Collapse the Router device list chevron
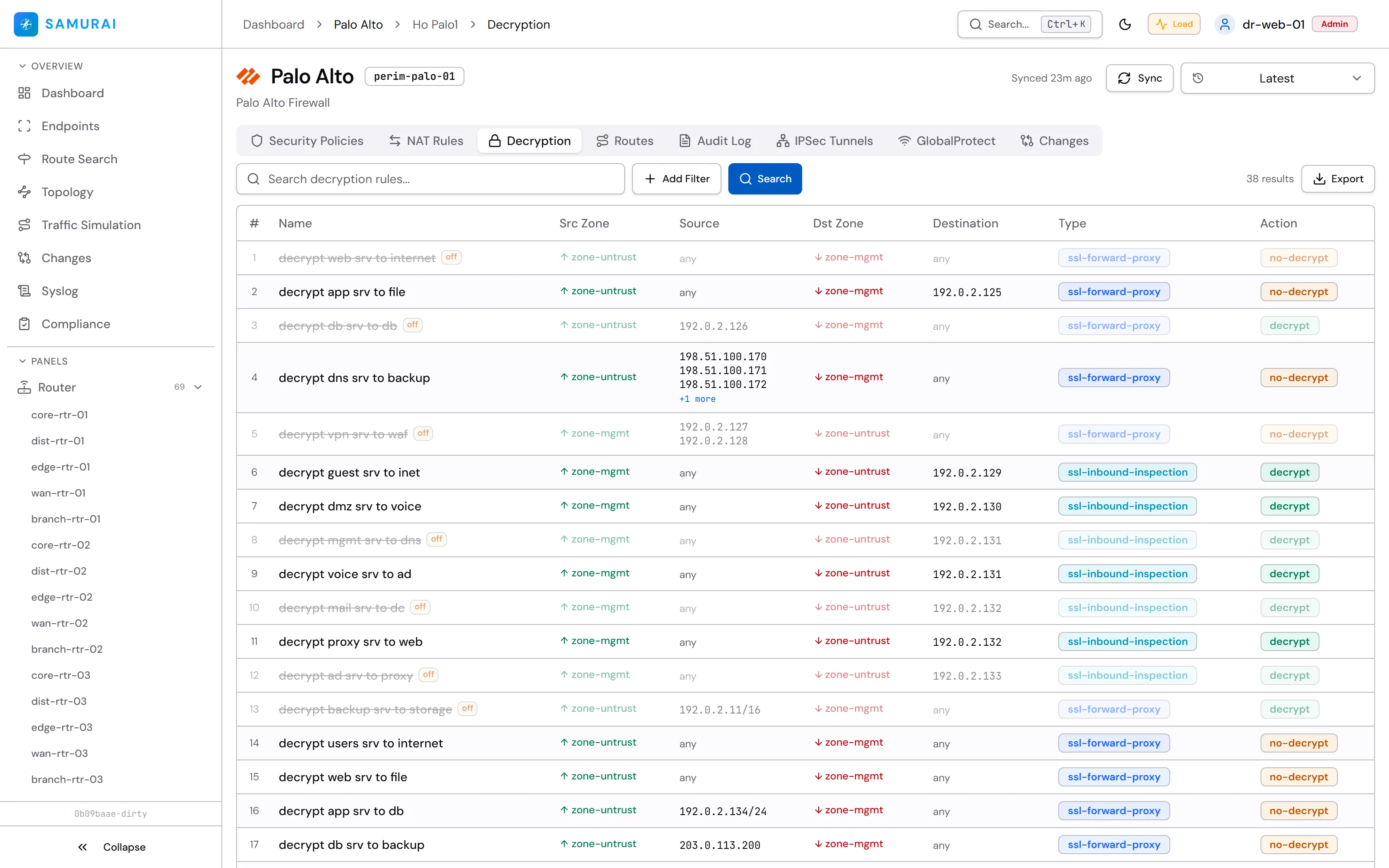1389x868 pixels. pyautogui.click(x=198, y=387)
